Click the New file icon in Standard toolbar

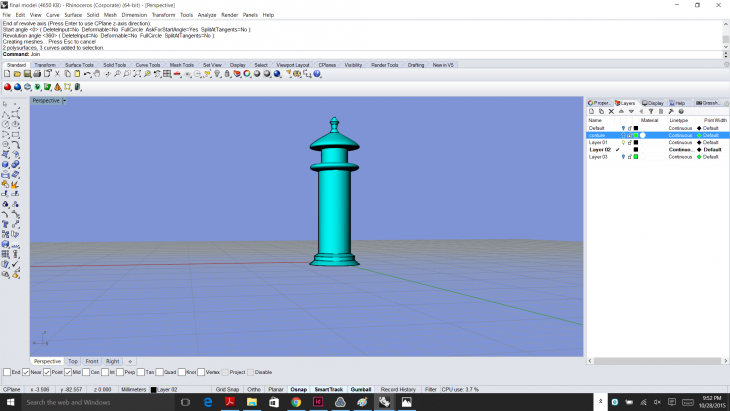pos(7,74)
